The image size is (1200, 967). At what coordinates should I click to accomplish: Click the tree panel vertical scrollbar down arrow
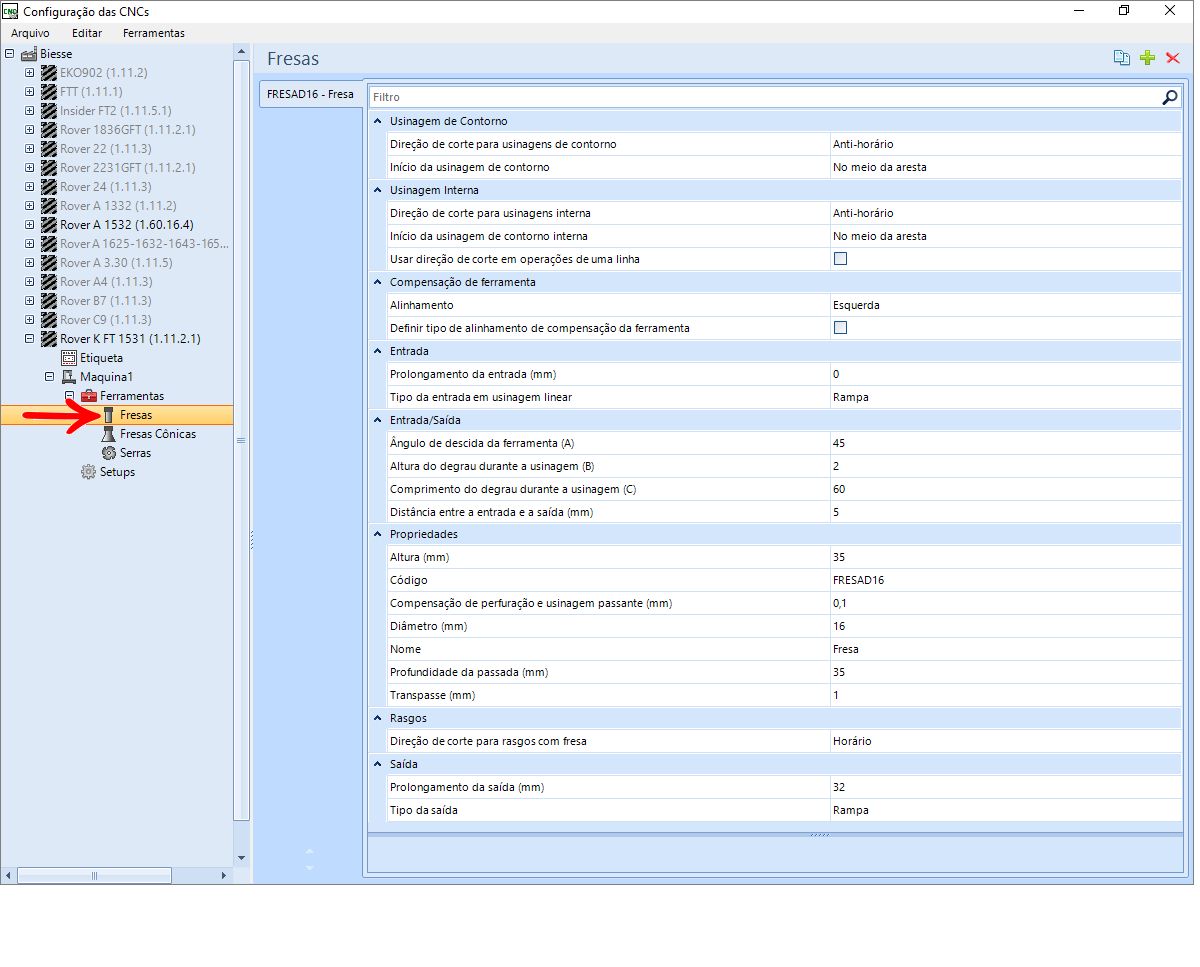pos(241,858)
